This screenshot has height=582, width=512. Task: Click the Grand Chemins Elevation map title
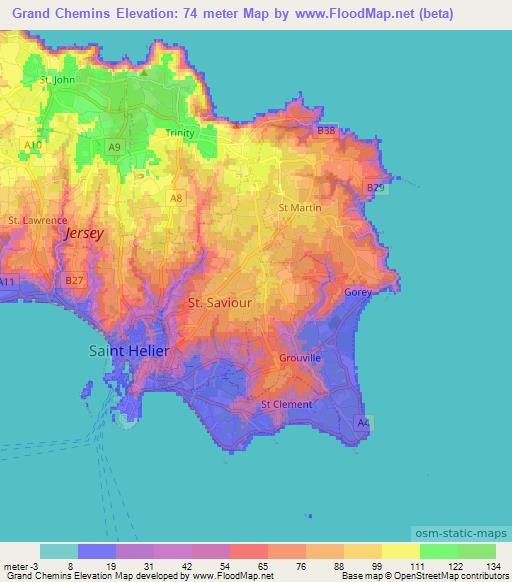point(232,14)
